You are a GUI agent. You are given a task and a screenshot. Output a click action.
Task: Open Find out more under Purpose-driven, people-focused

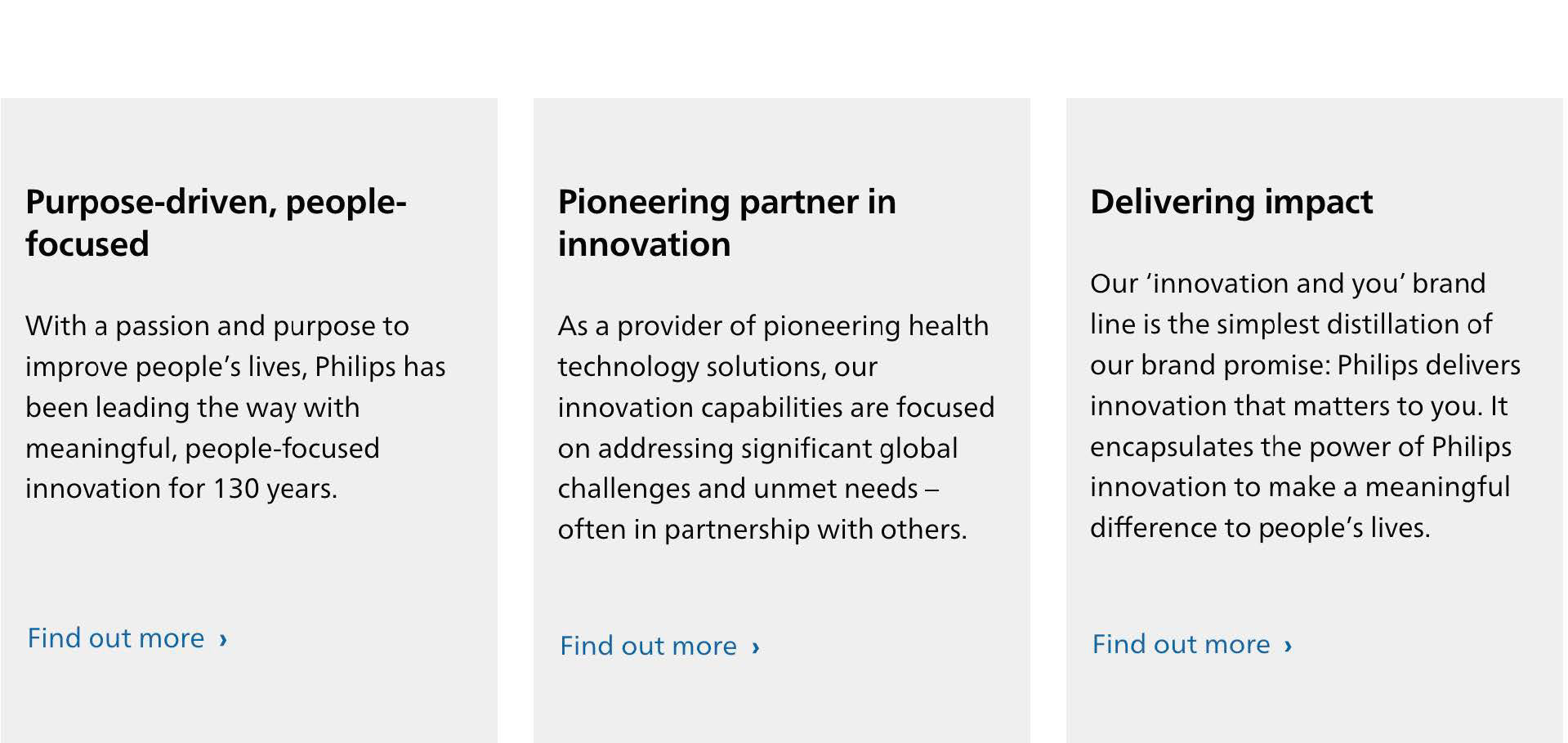click(x=116, y=638)
